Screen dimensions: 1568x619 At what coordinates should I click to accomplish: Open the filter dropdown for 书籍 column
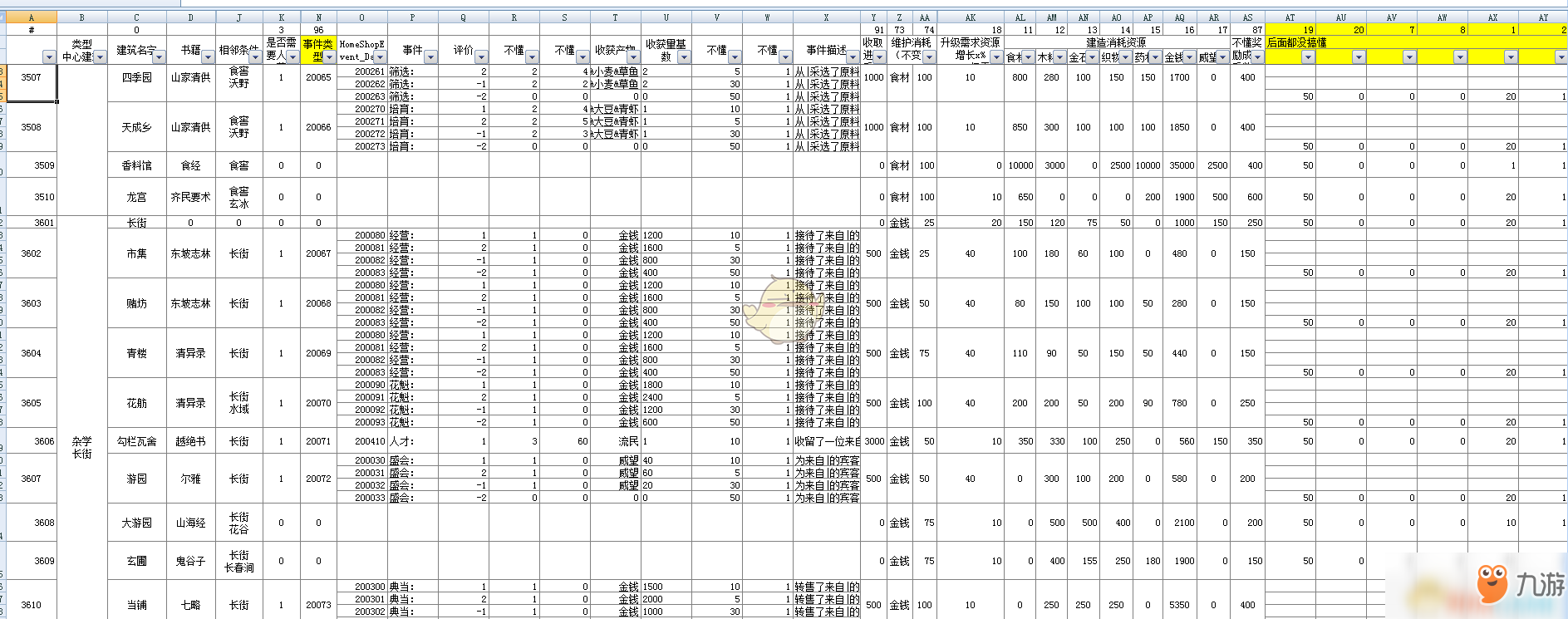click(208, 57)
